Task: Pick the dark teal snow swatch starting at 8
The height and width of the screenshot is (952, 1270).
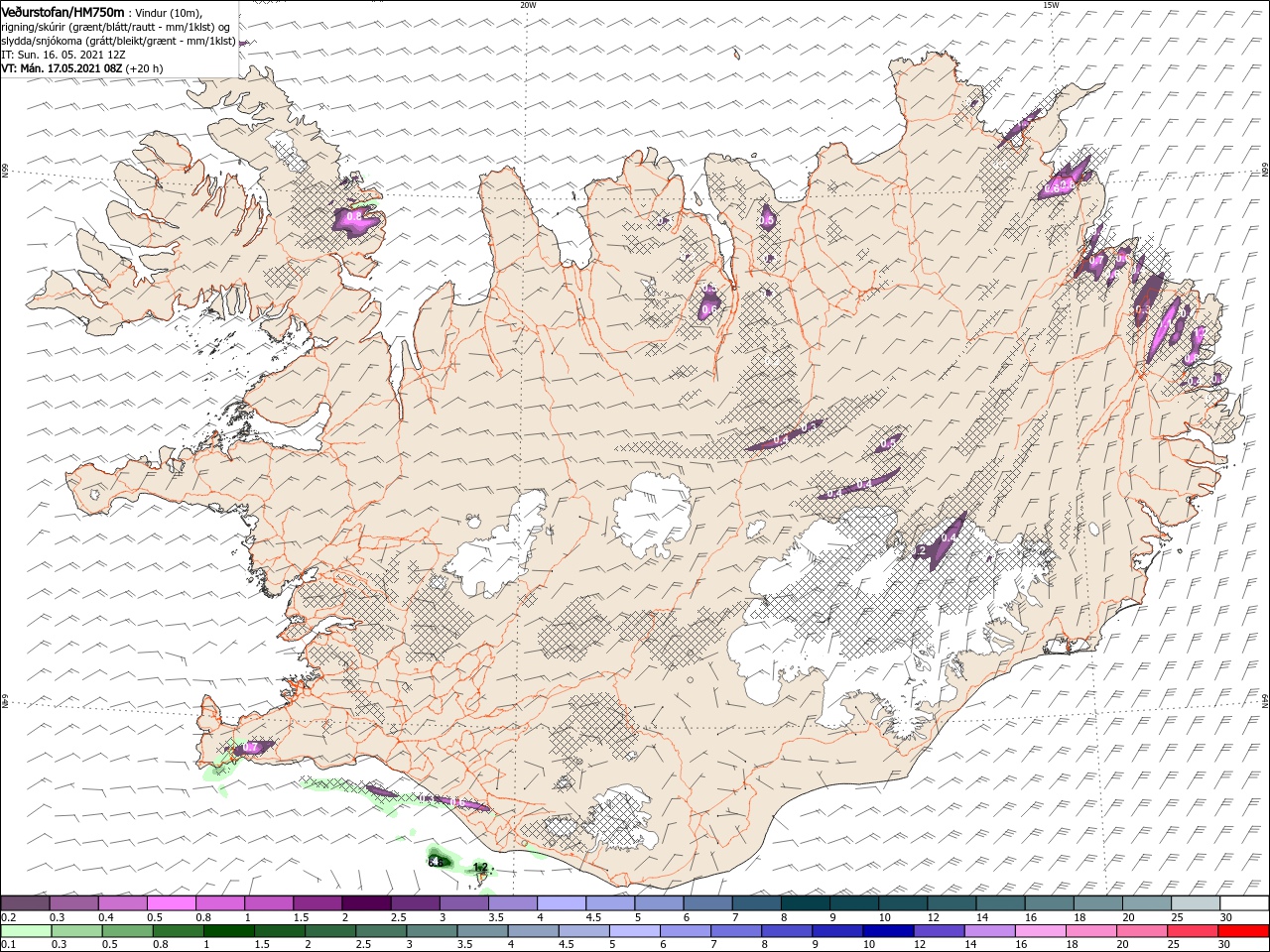Action: pos(805,903)
